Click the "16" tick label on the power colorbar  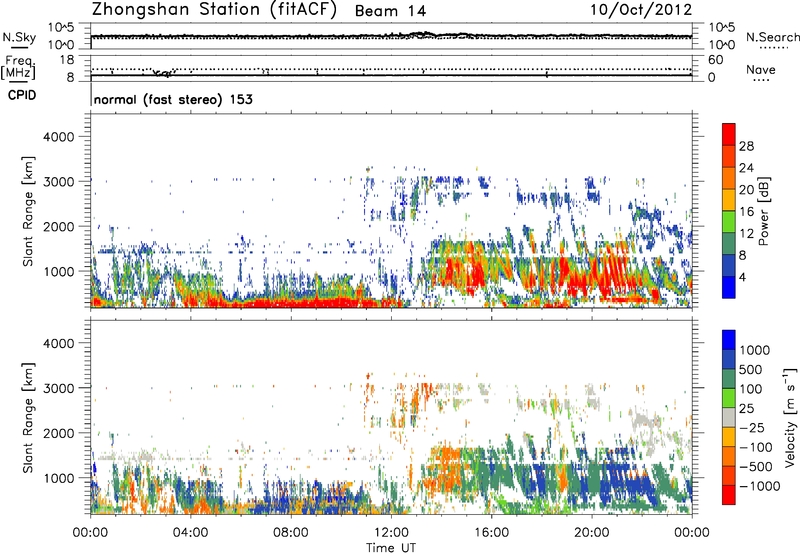pos(746,212)
